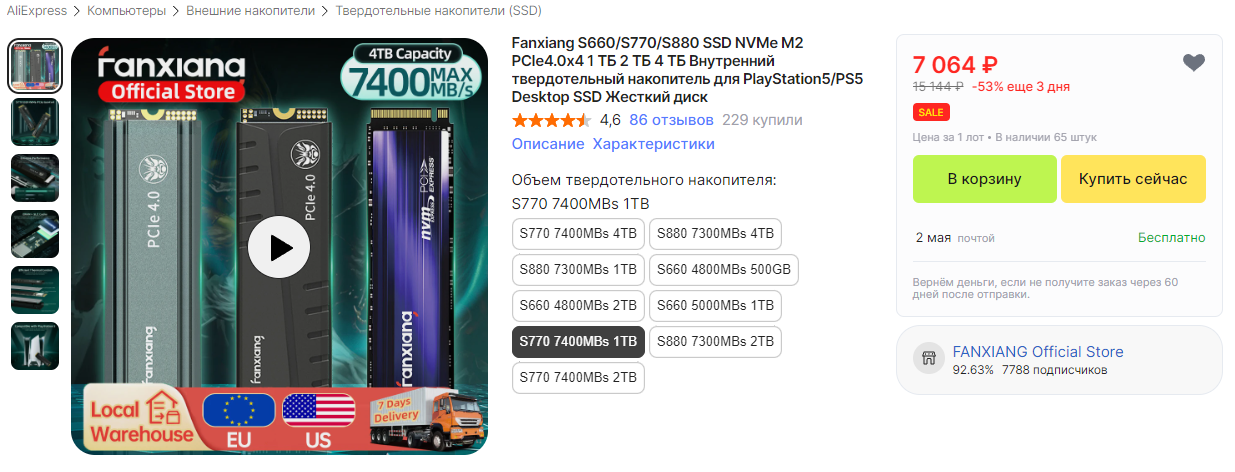
Task: Add item to cart with В корзину
Action: coord(984,179)
